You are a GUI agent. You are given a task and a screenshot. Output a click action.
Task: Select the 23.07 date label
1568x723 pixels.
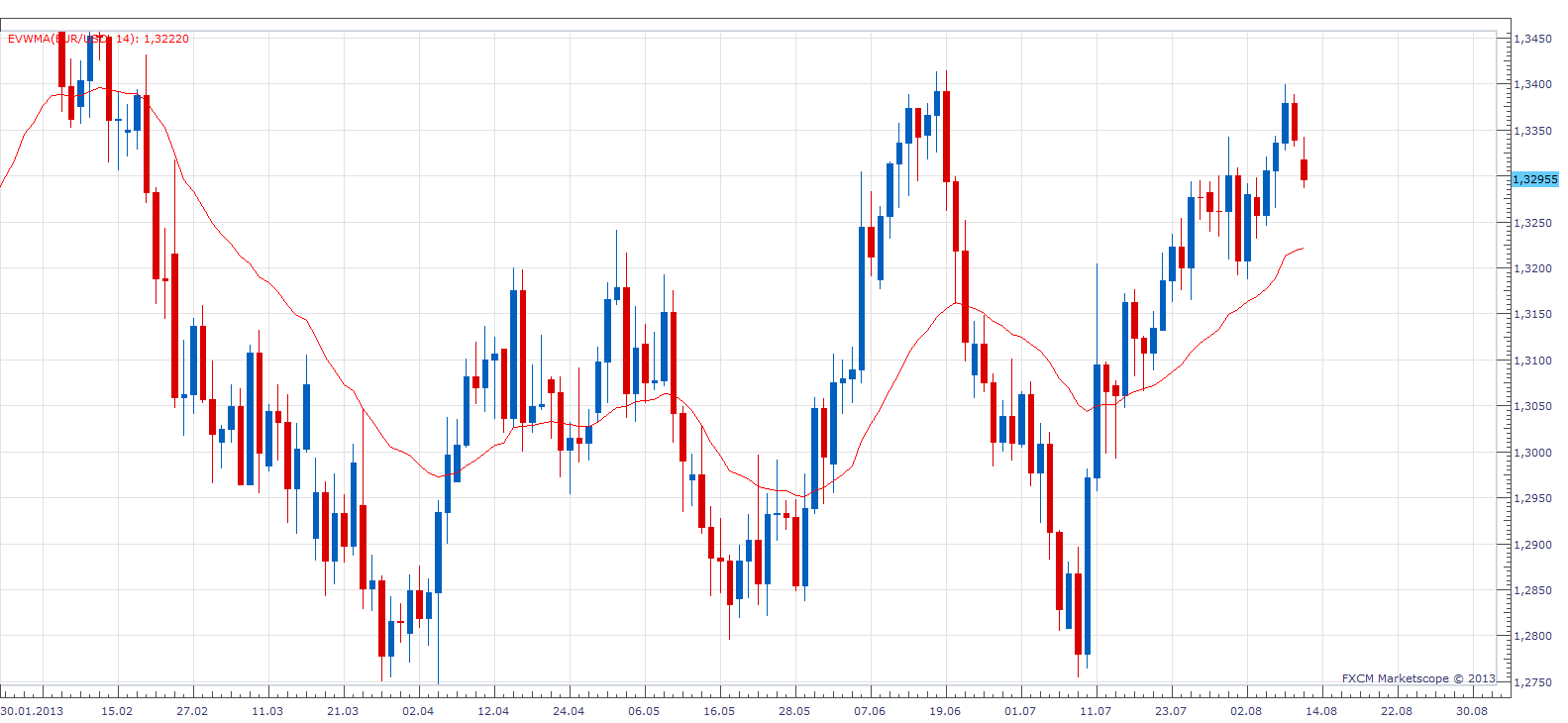(1171, 711)
